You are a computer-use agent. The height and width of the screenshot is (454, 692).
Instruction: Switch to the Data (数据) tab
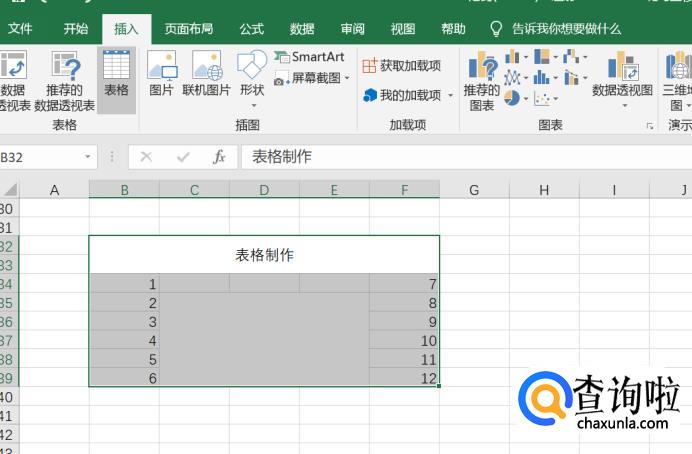coord(302,29)
